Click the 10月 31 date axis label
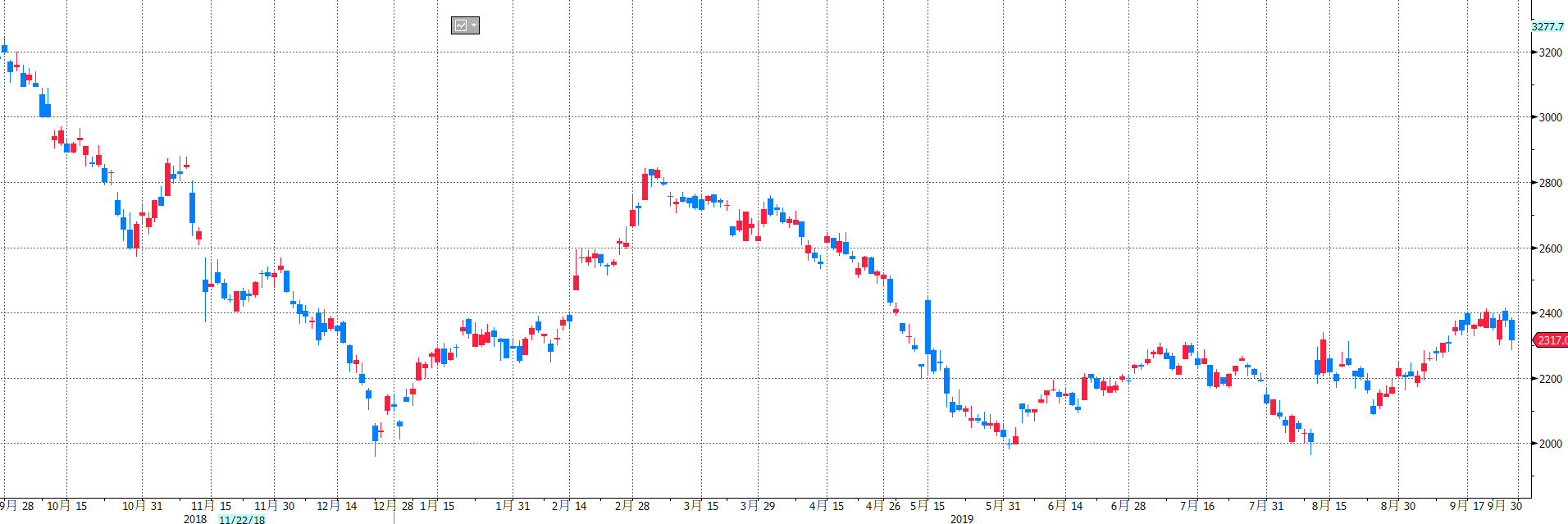1568x524 pixels. (x=143, y=506)
